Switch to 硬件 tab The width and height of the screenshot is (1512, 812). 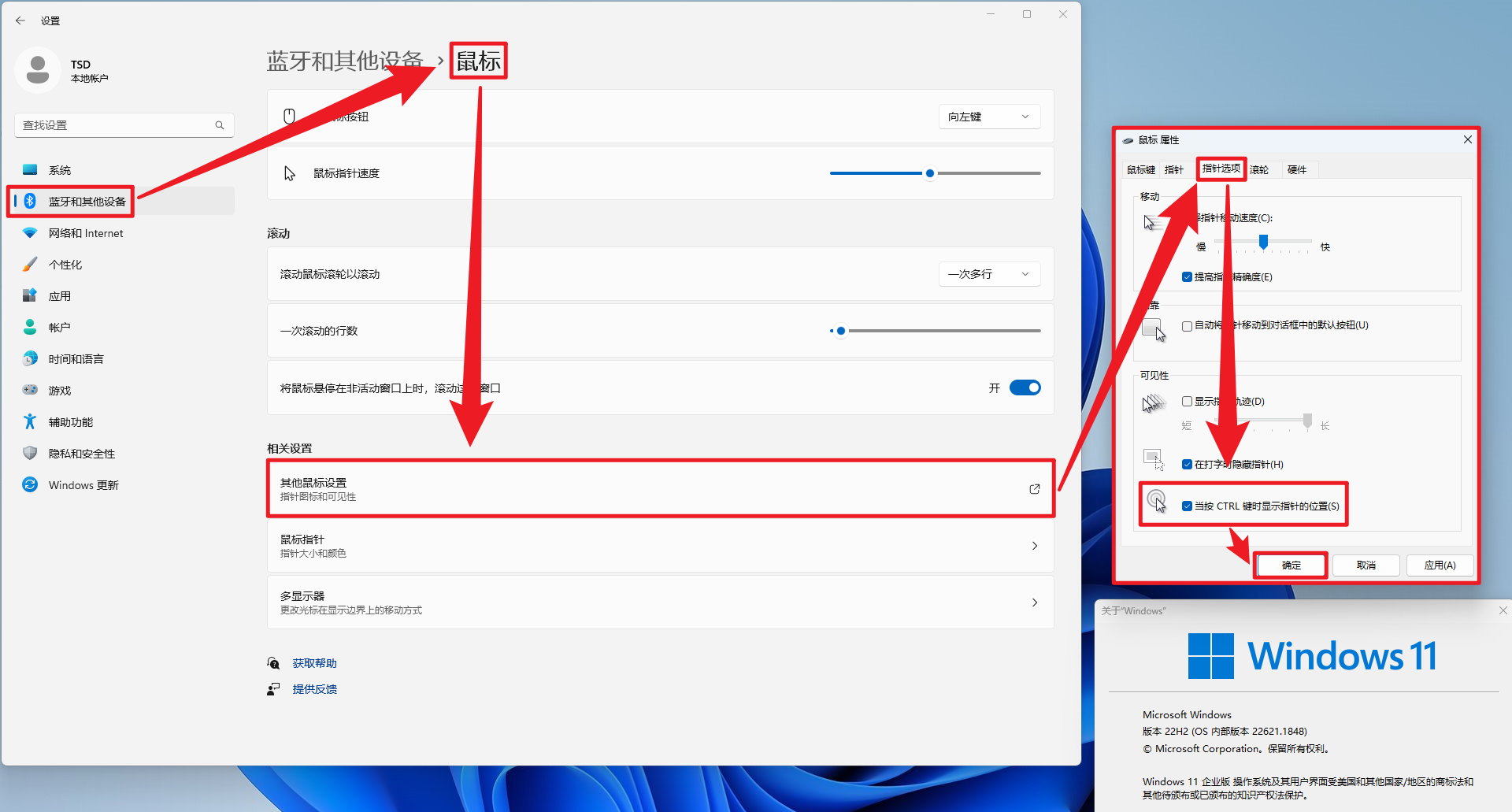1297,170
